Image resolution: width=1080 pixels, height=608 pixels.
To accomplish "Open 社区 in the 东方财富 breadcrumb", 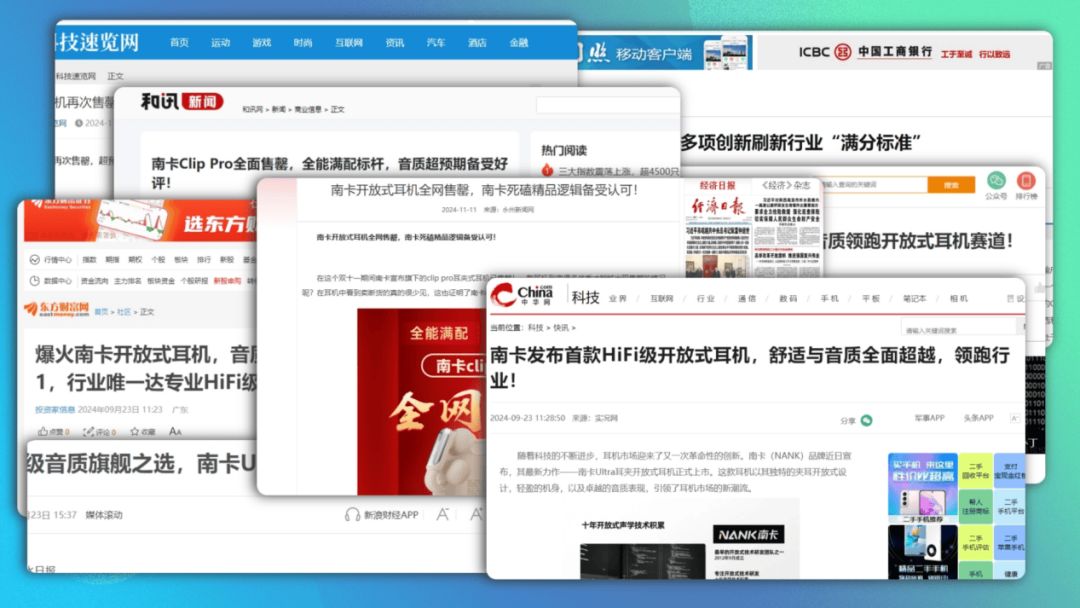I will click(x=124, y=312).
